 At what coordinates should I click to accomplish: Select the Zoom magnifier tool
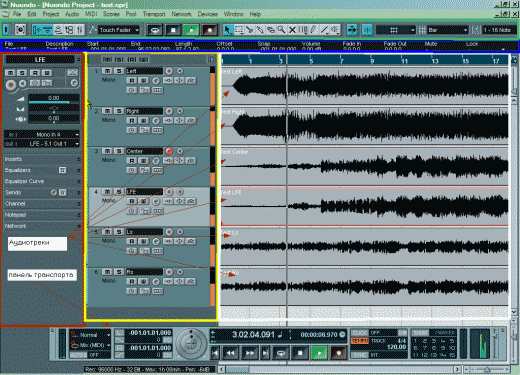[x=281, y=30]
